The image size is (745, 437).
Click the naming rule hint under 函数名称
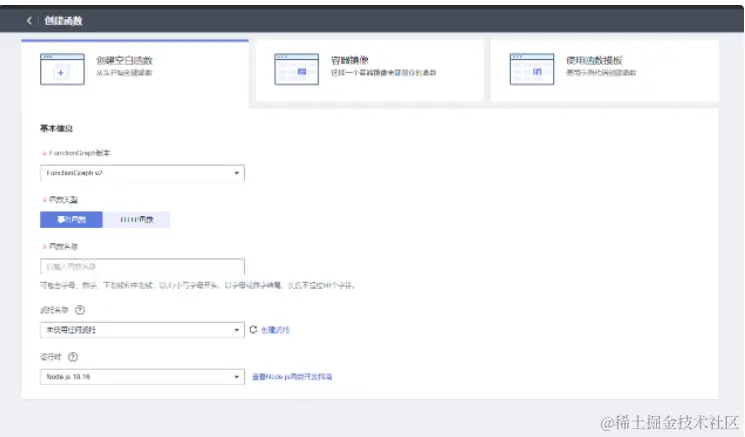(x=197, y=285)
